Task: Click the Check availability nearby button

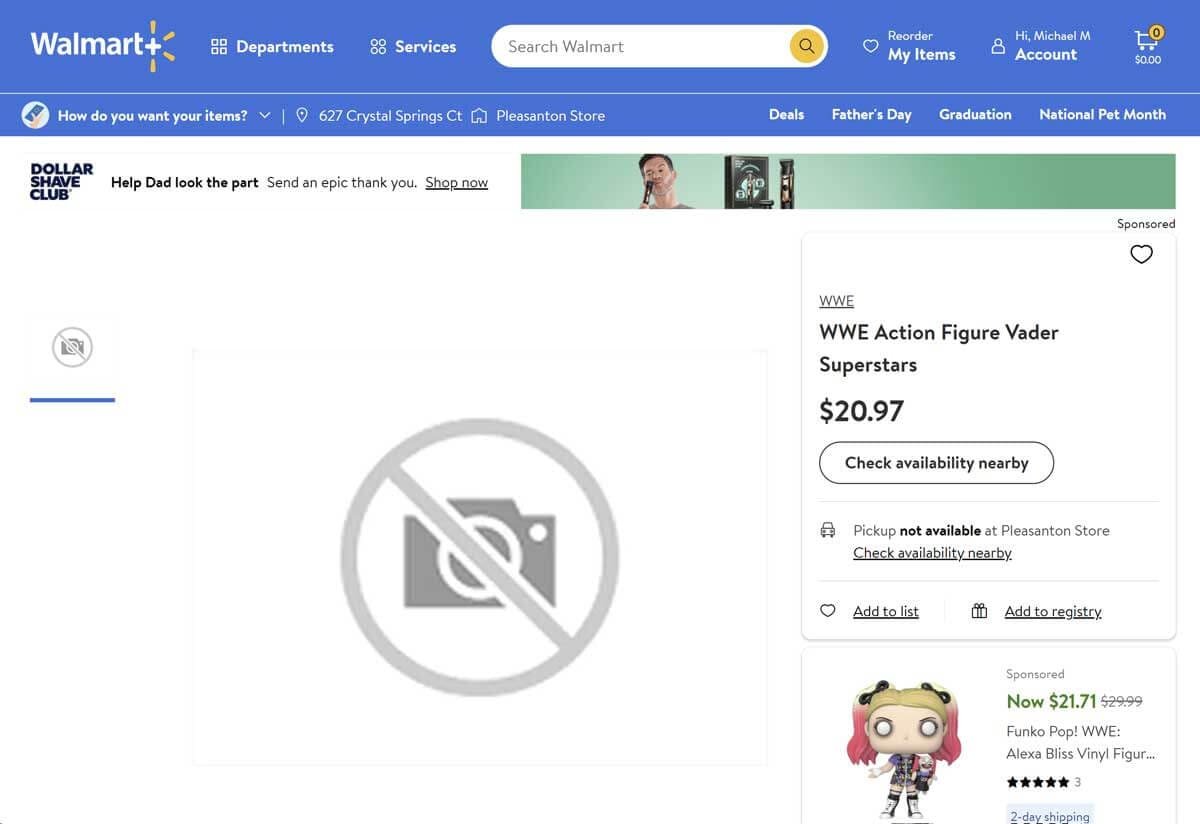Action: pos(936,462)
